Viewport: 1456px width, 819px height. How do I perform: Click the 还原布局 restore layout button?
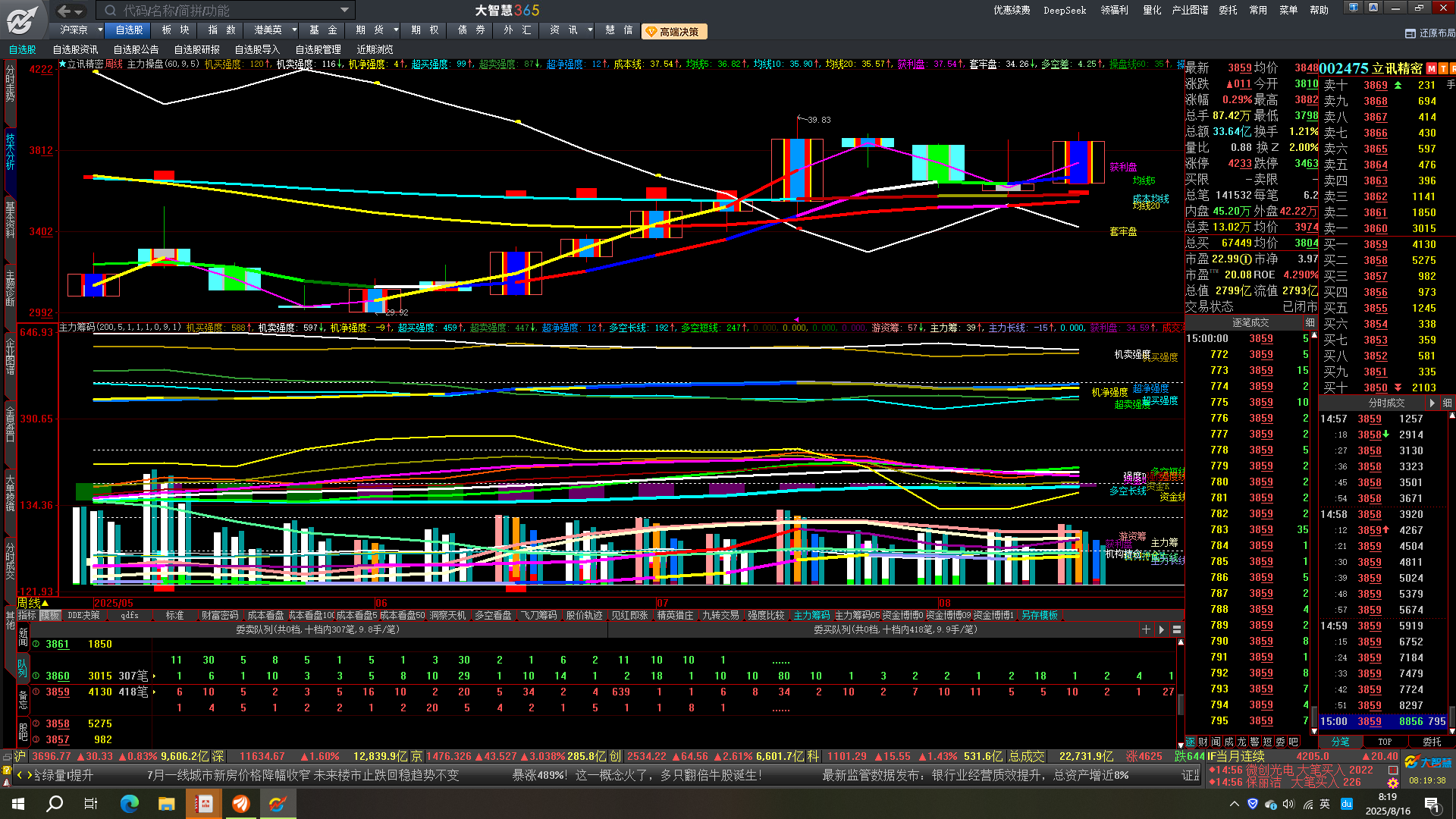1429,33
